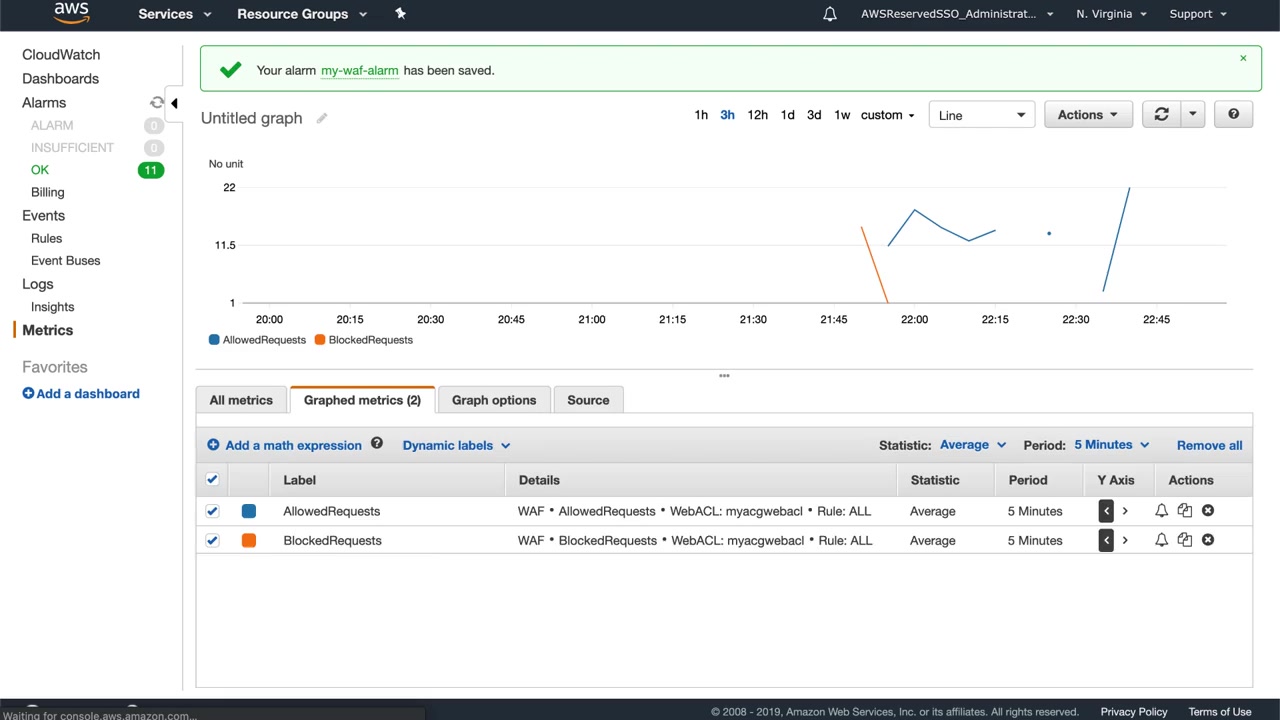Uncheck the AllowedRequests metric checkbox
The height and width of the screenshot is (720, 1280).
(212, 511)
